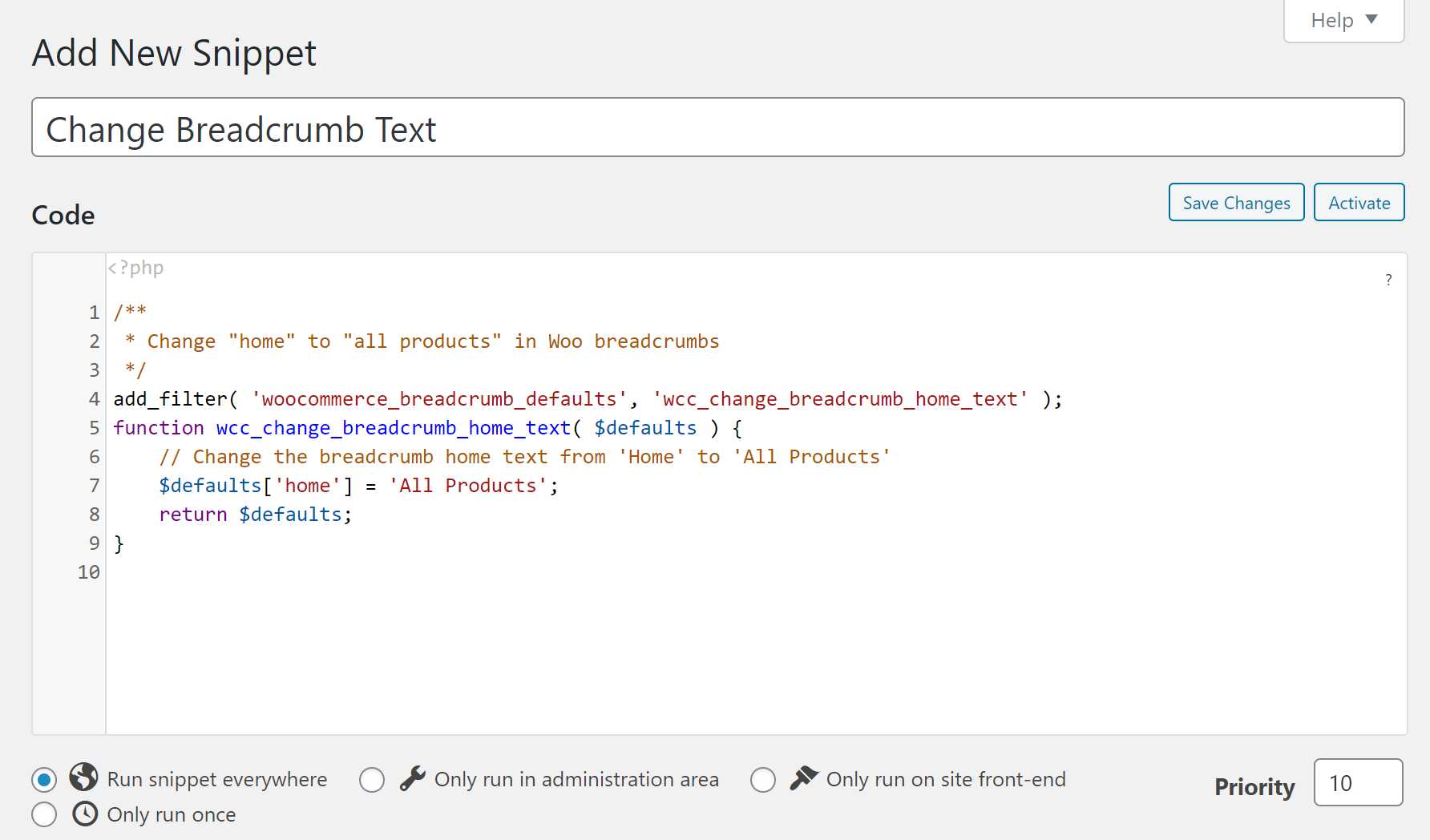Click the globe icon for run everywhere
The width and height of the screenshot is (1430, 840).
coord(83,777)
